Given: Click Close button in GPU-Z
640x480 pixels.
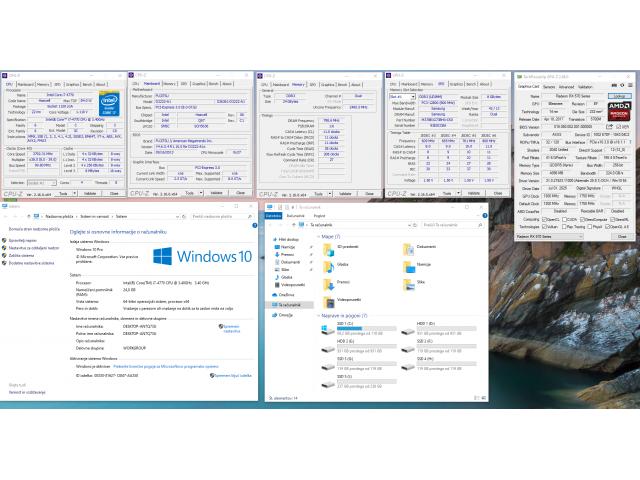Looking at the screenshot, I should [x=622, y=236].
